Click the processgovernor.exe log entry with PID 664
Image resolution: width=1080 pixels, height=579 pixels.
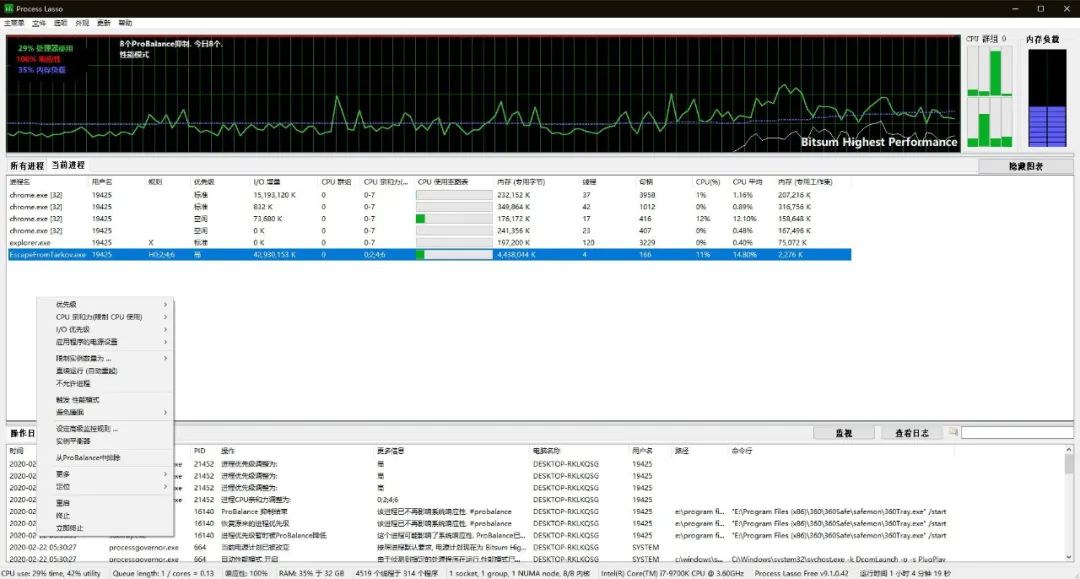[537, 547]
